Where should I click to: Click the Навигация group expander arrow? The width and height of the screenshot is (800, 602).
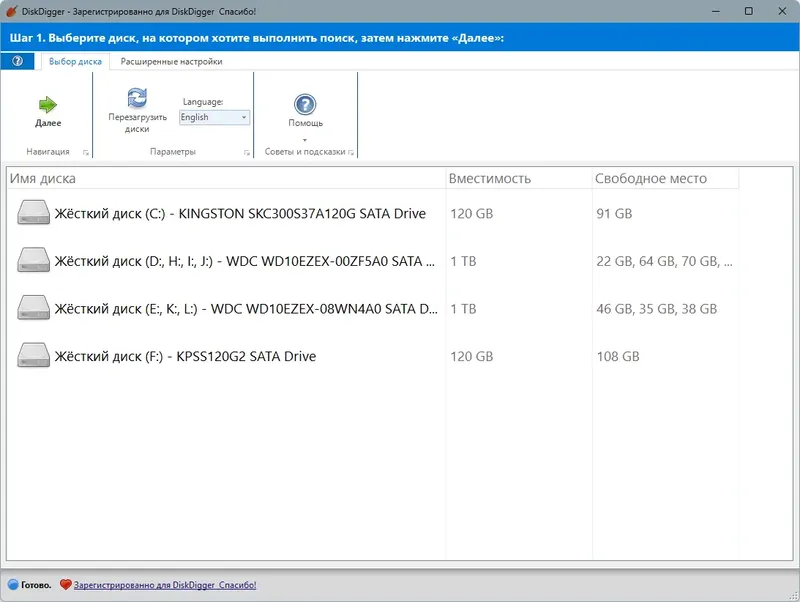88,152
